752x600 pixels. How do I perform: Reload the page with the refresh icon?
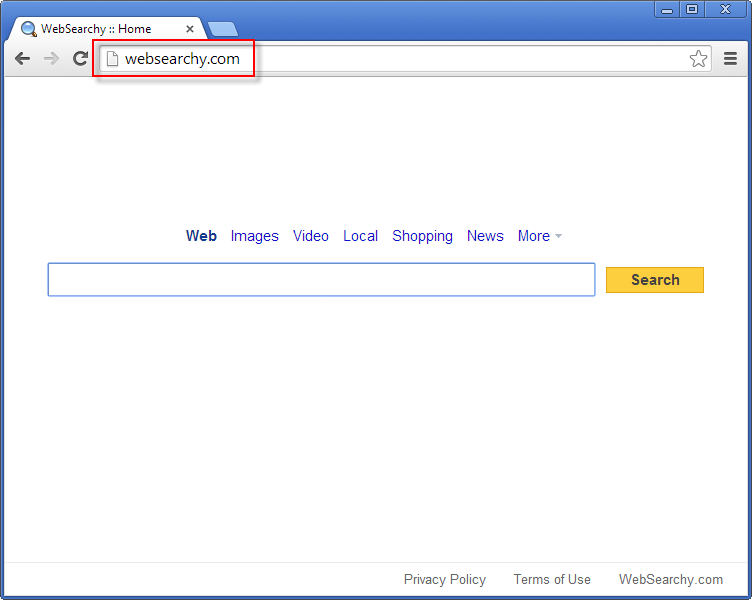click(80, 59)
